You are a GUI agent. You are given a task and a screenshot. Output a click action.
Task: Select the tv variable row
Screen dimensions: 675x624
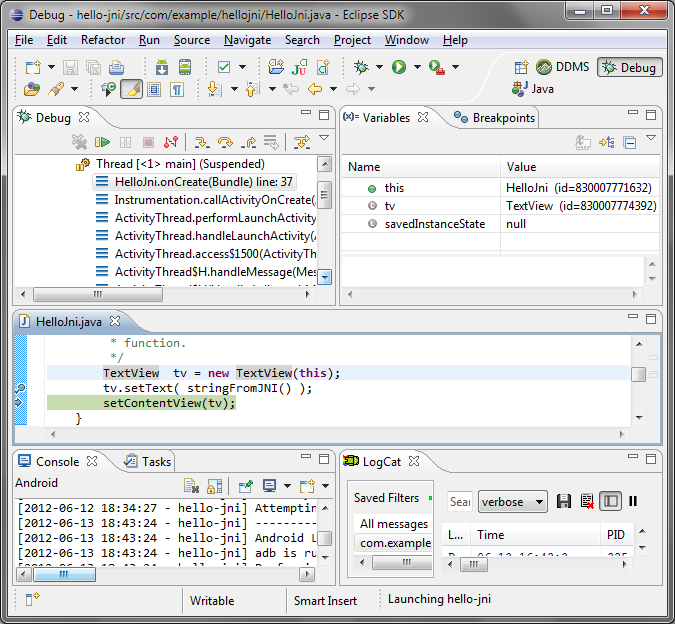pyautogui.click(x=500, y=206)
